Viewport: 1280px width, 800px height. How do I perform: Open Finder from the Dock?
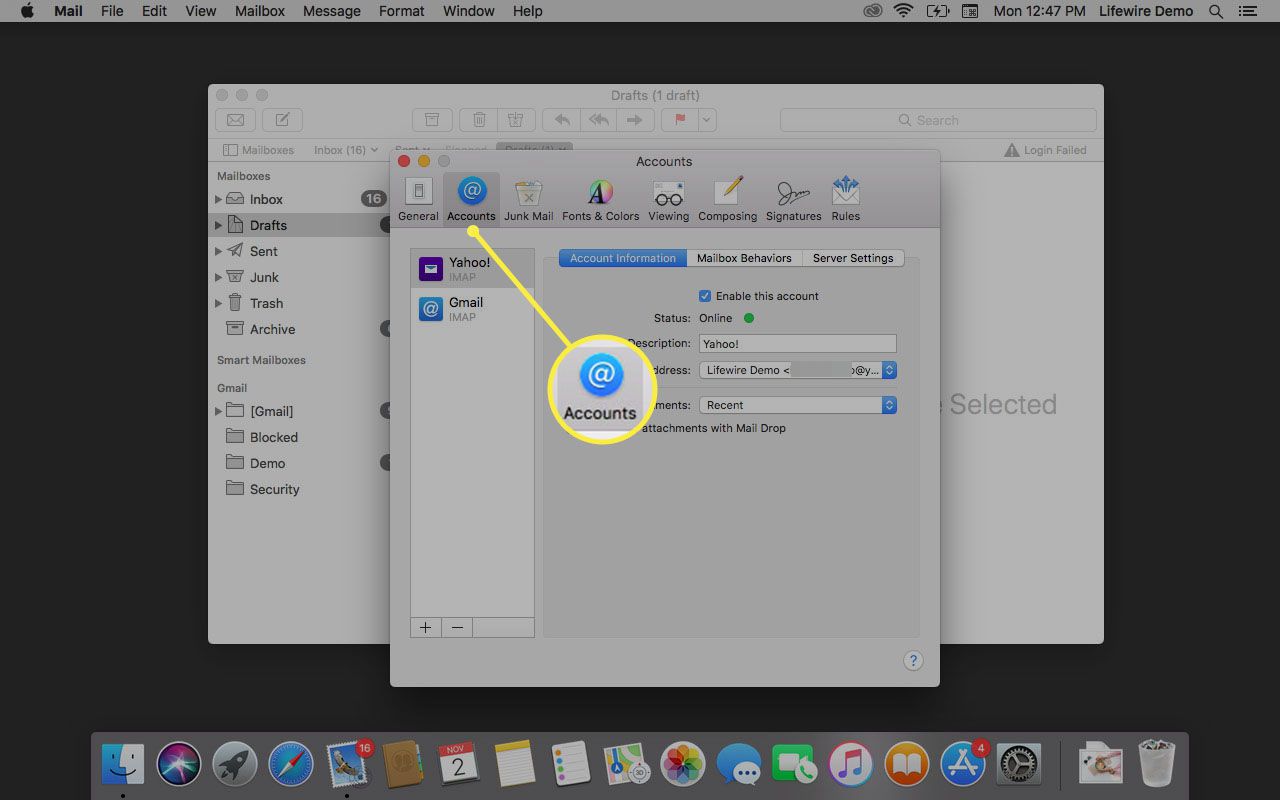pos(123,765)
